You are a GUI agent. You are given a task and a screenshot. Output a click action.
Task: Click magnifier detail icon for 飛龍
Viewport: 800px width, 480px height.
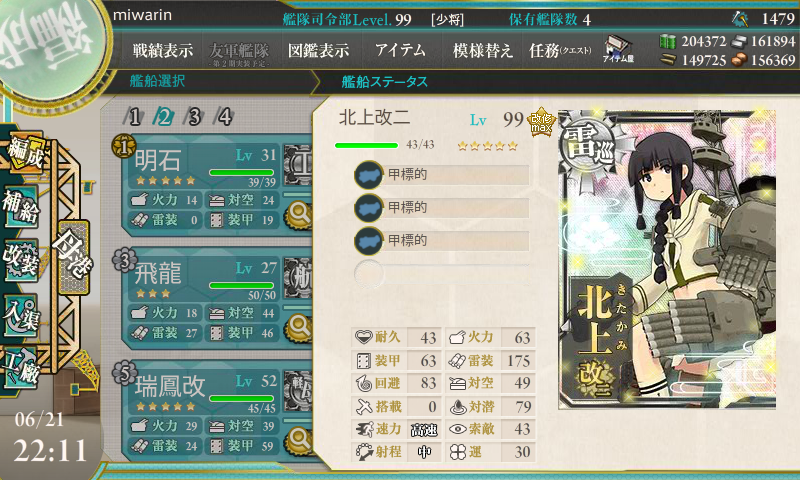coord(299,327)
